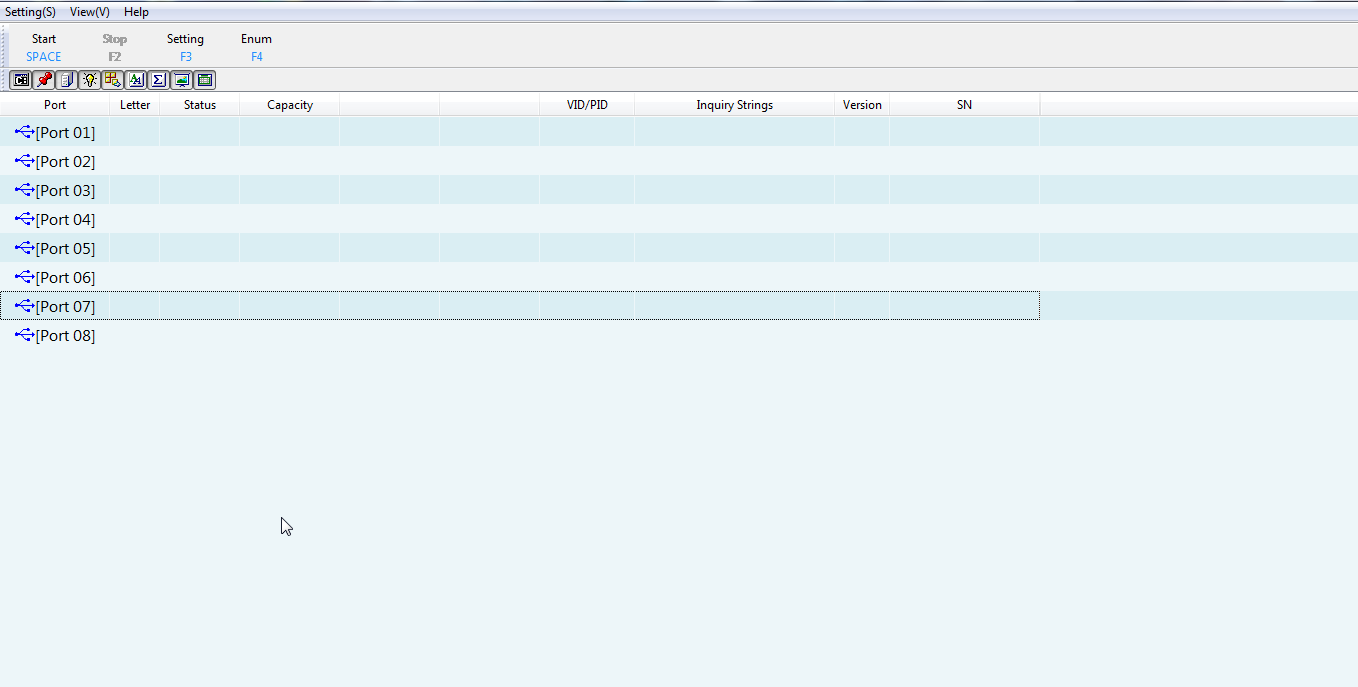Click the font size AA toolbar icon
The height and width of the screenshot is (687, 1358).
coord(136,80)
